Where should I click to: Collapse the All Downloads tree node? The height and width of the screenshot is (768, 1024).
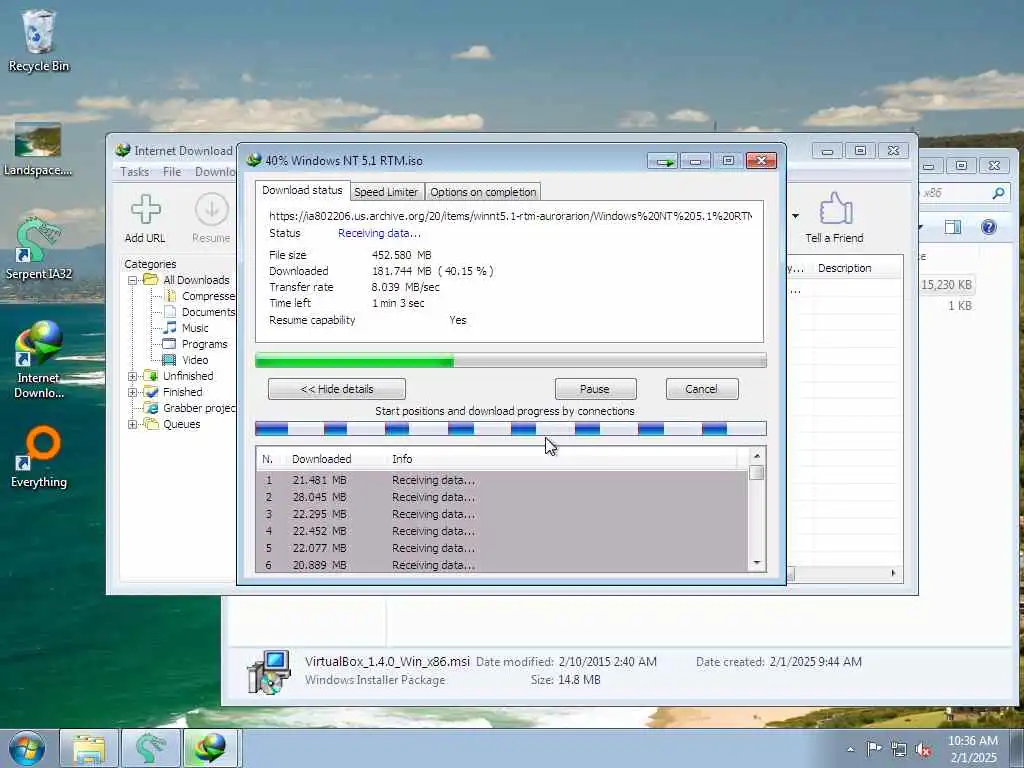(x=133, y=280)
